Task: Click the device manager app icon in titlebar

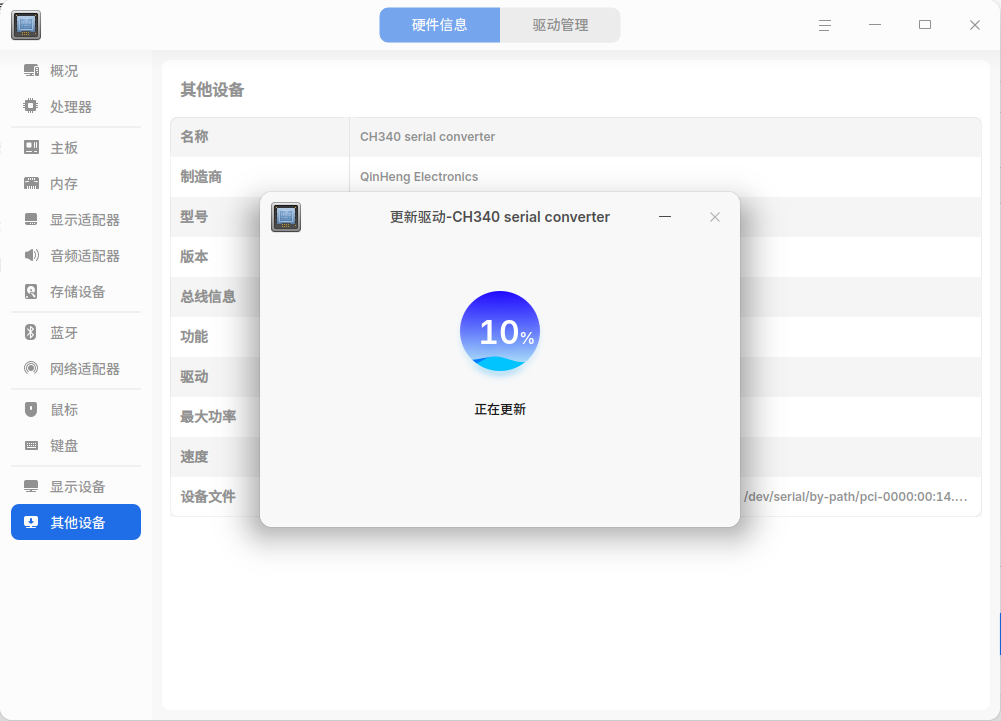Action: 26,25
